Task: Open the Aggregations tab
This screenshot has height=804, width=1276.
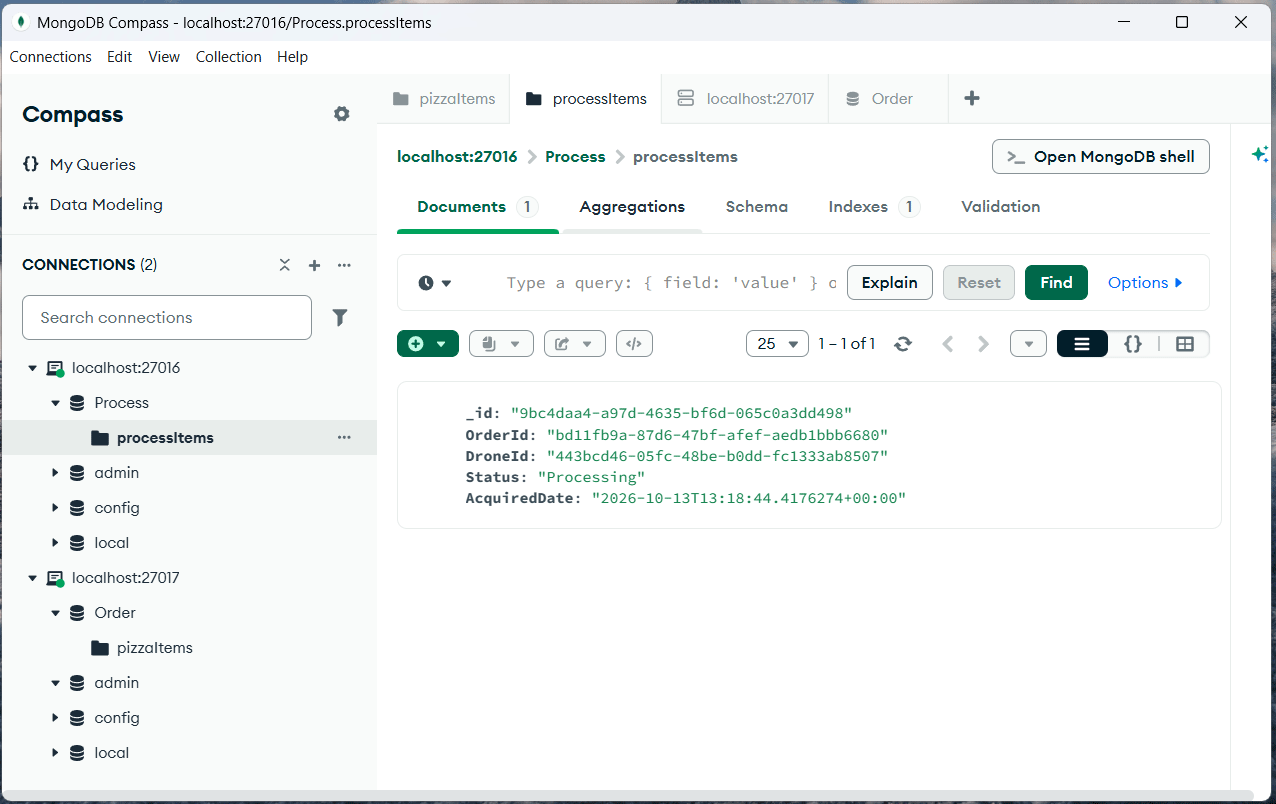Action: (x=632, y=207)
